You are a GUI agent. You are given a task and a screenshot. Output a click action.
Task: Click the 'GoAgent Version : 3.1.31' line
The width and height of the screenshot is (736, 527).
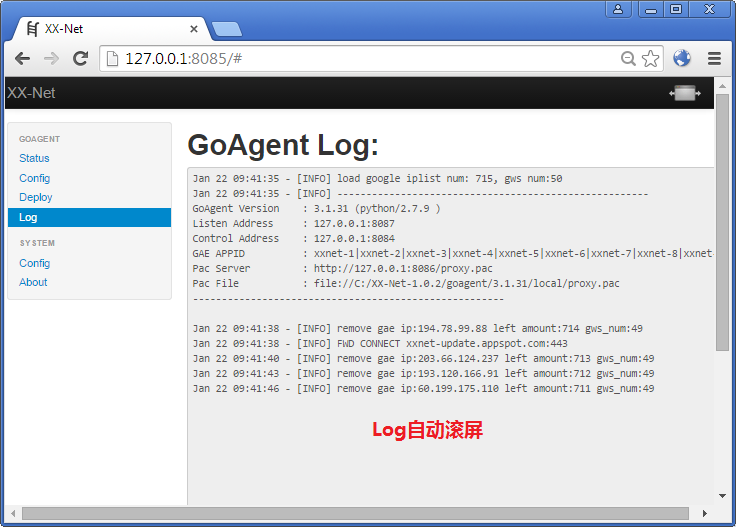[x=316, y=208]
